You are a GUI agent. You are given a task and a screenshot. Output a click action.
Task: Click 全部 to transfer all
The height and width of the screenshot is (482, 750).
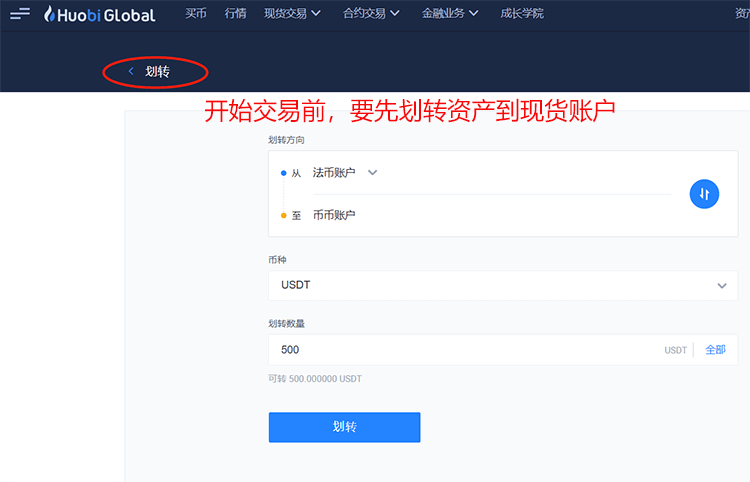coord(716,350)
